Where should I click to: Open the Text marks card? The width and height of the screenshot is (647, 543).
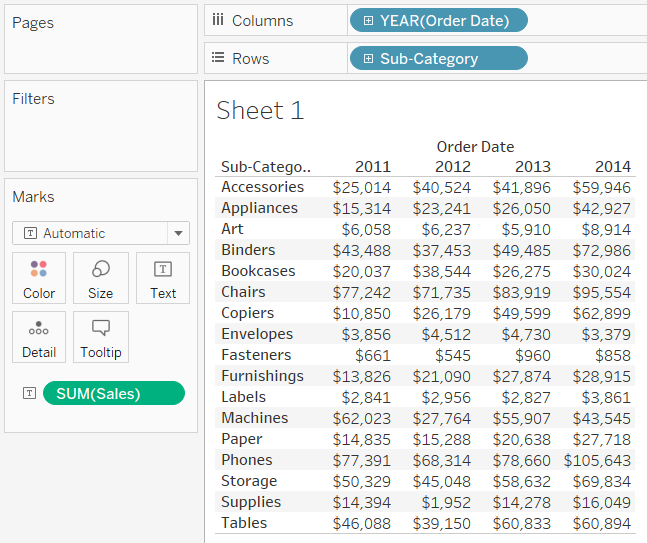point(163,278)
